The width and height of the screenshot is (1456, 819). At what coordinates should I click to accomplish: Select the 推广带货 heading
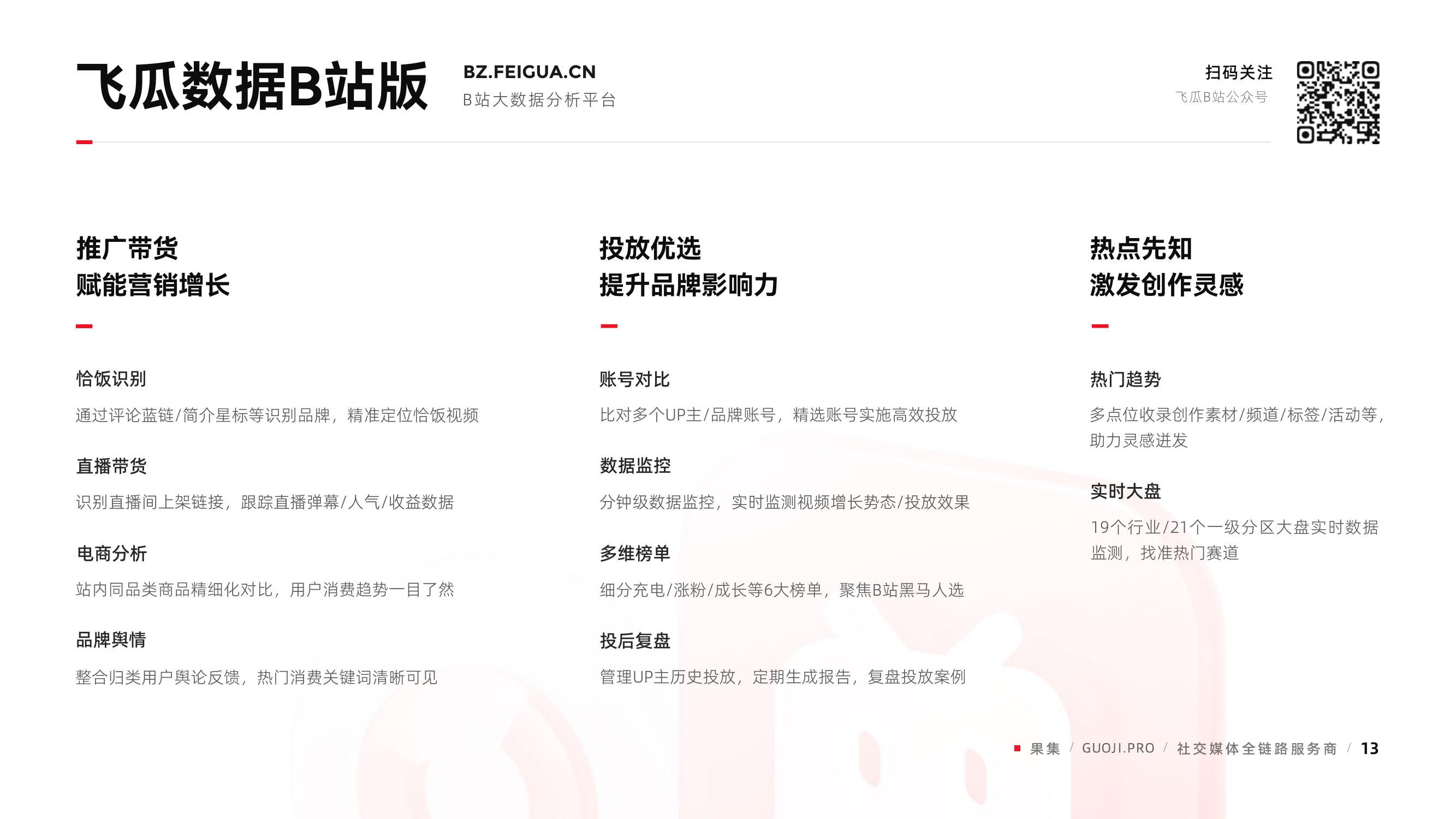[127, 248]
